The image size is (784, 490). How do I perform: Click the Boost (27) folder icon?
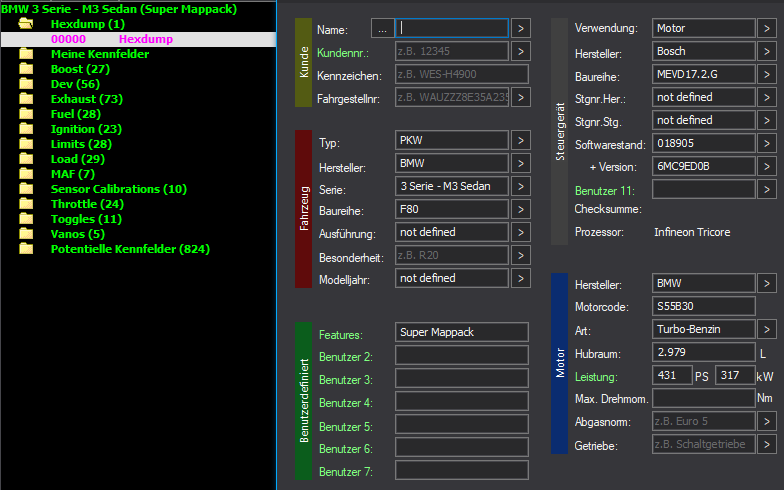(x=26, y=68)
